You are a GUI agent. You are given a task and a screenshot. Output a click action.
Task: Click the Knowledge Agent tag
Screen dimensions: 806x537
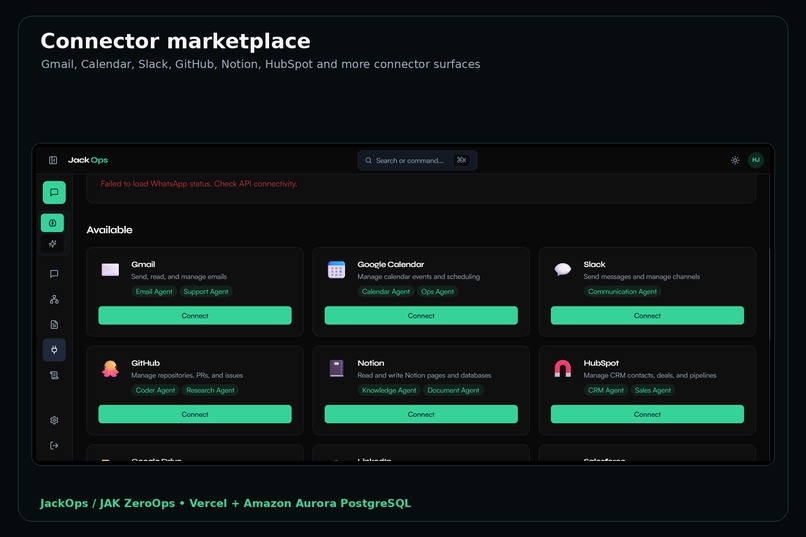click(389, 390)
